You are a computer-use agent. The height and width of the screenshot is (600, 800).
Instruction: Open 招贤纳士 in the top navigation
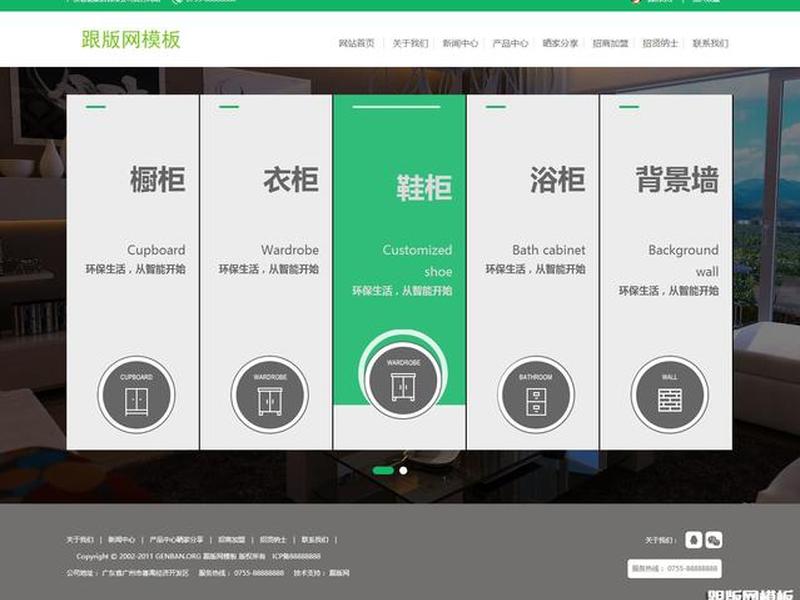(x=660, y=43)
